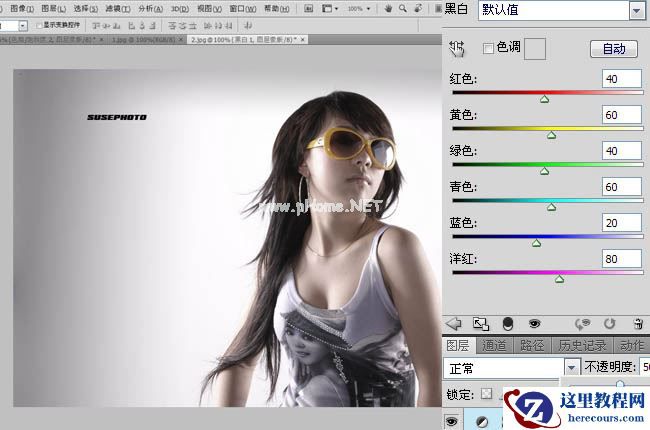Open the options bar tool preset dropdown
The width and height of the screenshot is (650, 430).
23,26
